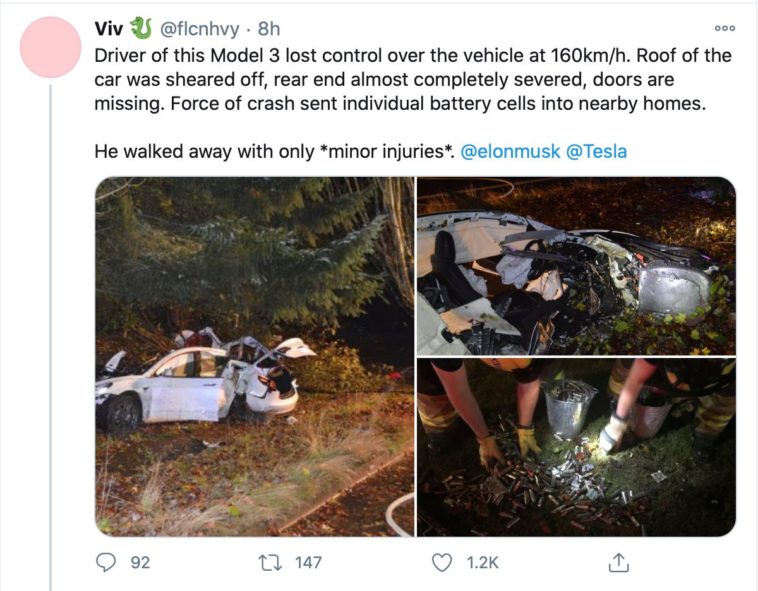Open the tweet via the 8h timestamp
The width and height of the screenshot is (758, 591).
(x=269, y=27)
